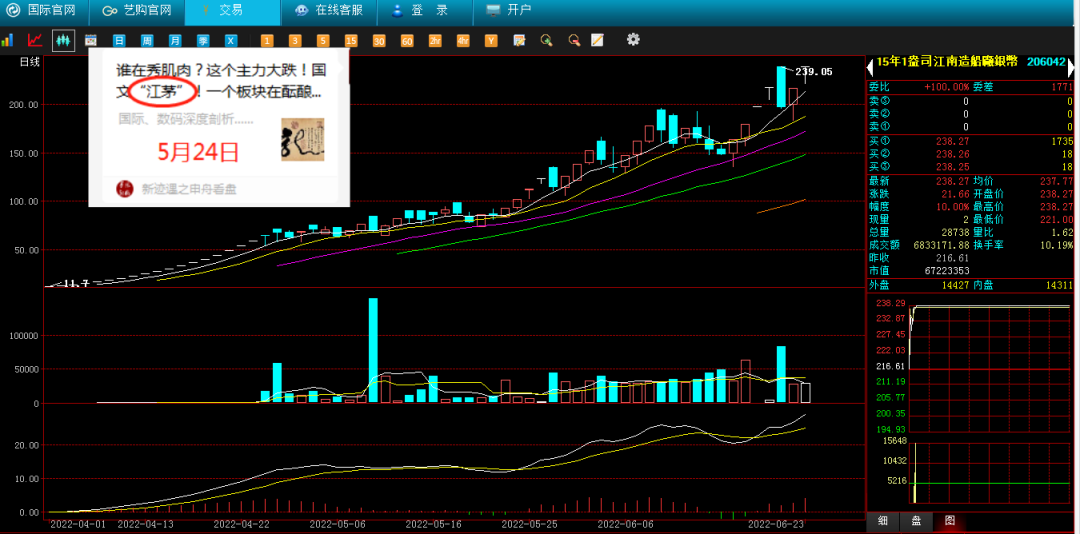Switch to the 交易 trading tab
Screen dimensions: 1080x534
point(233,10)
